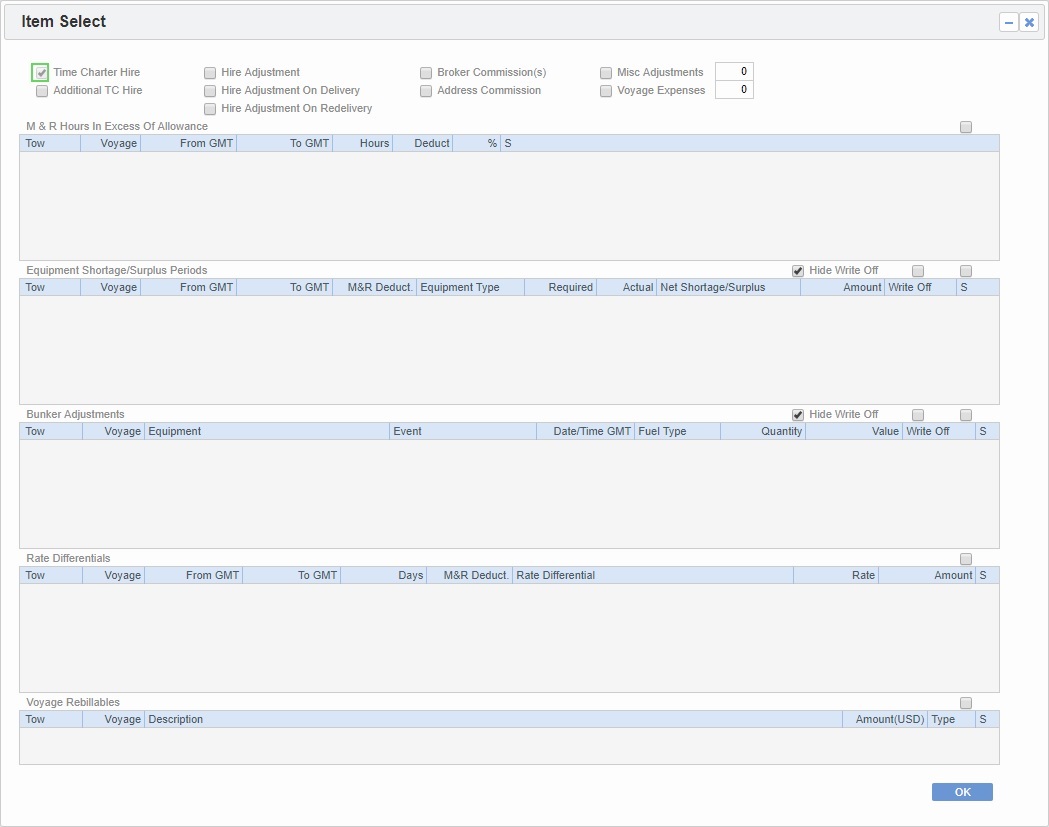Enable Additional TC Hire
1049x827 pixels.
41,90
